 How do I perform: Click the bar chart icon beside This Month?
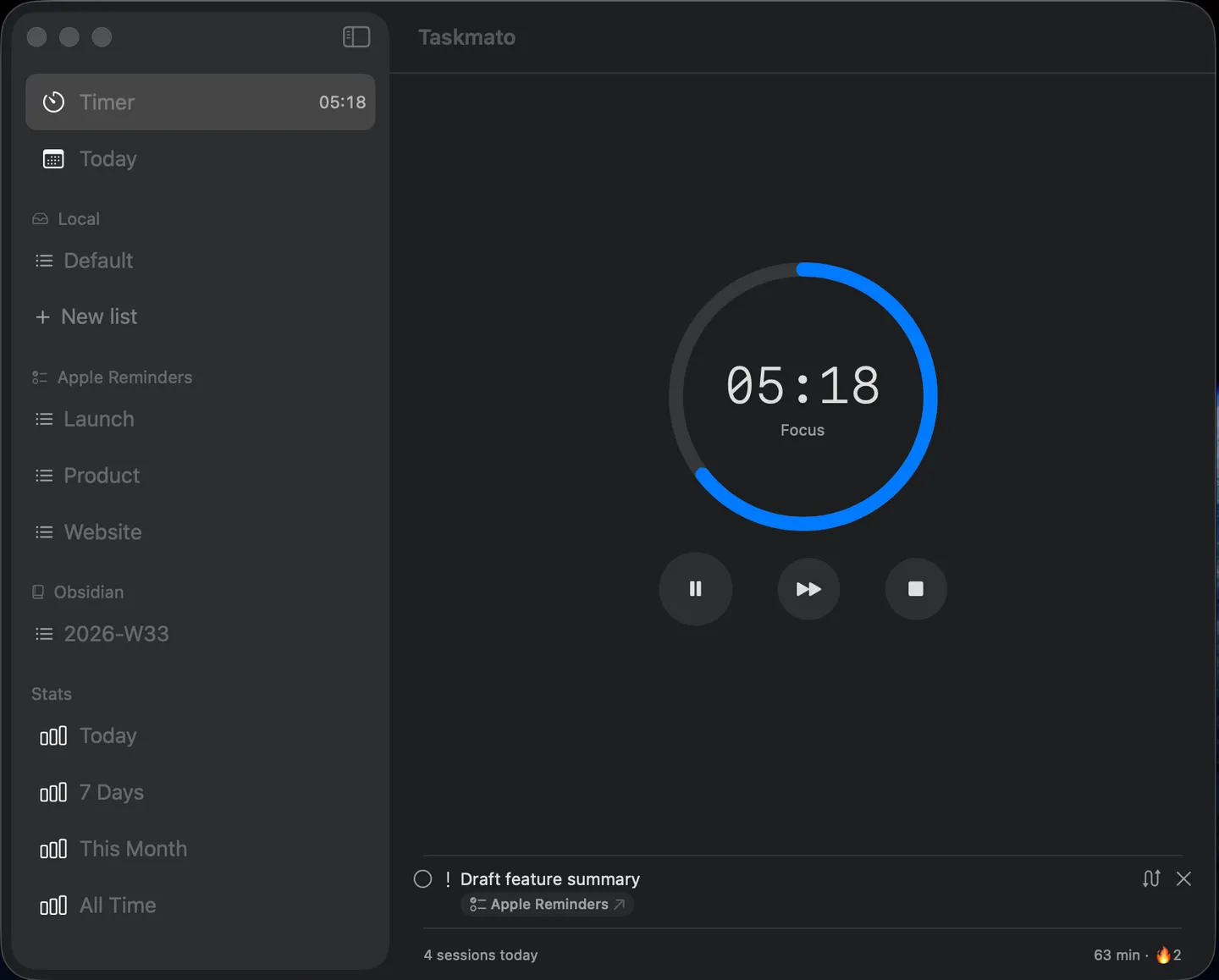coord(53,850)
